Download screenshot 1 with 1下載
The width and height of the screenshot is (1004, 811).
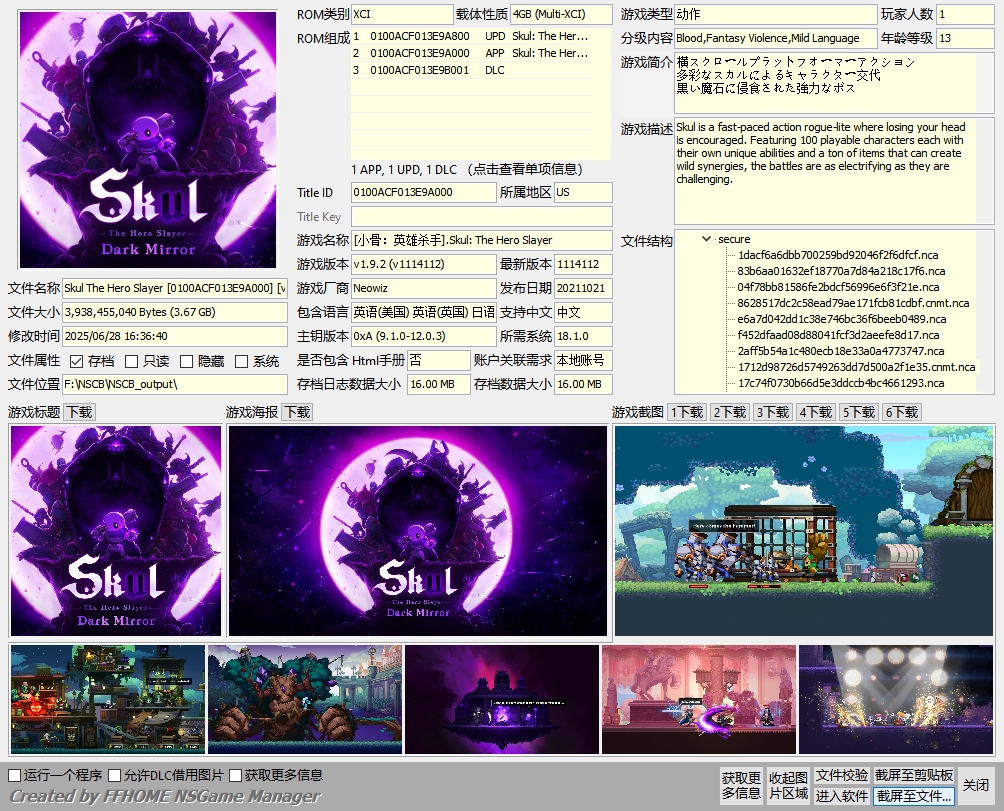pyautogui.click(x=687, y=412)
